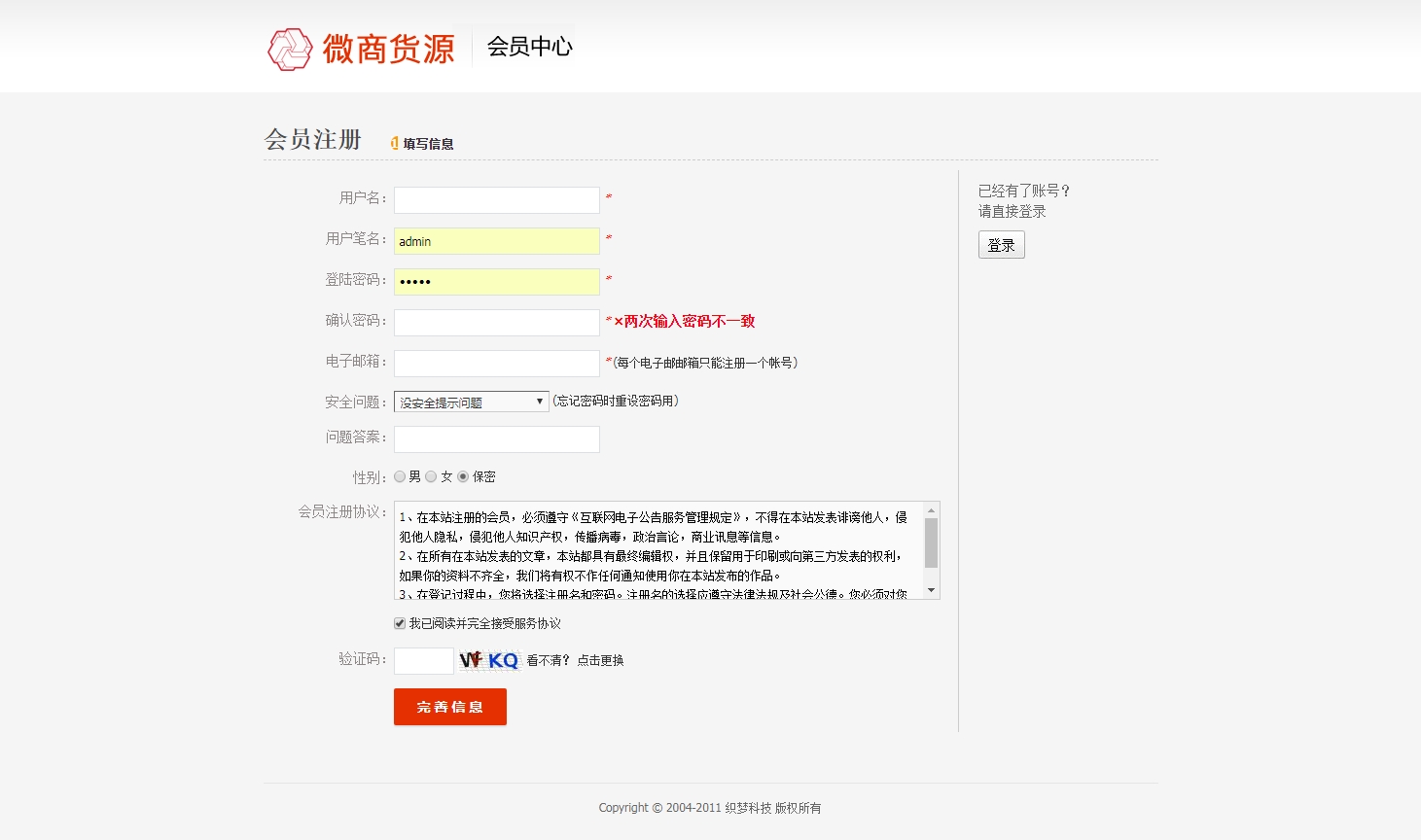This screenshot has width=1421, height=840.
Task: Uncheck the 我已阅读并完全接受服务协议 checkbox
Action: pyautogui.click(x=400, y=623)
